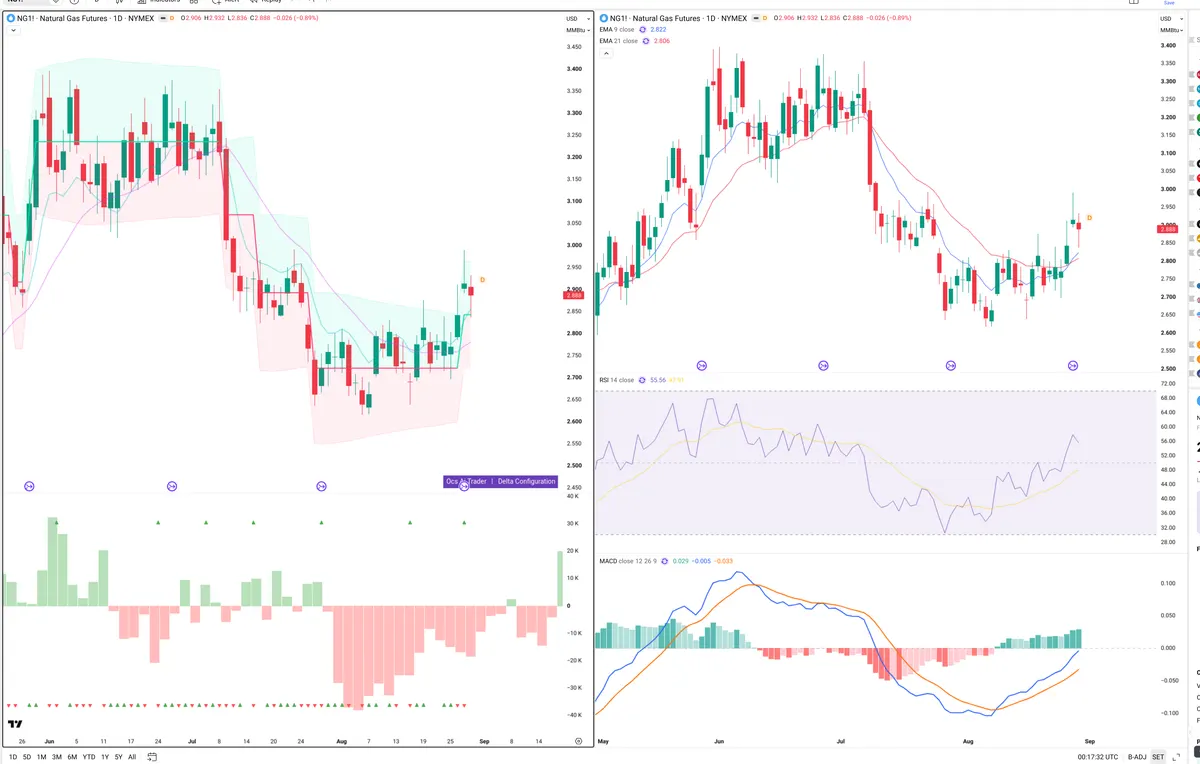Screen dimensions: 1200x764
Task: Click the September contract-roll marker on right chart
Action: pyautogui.click(x=1073, y=366)
